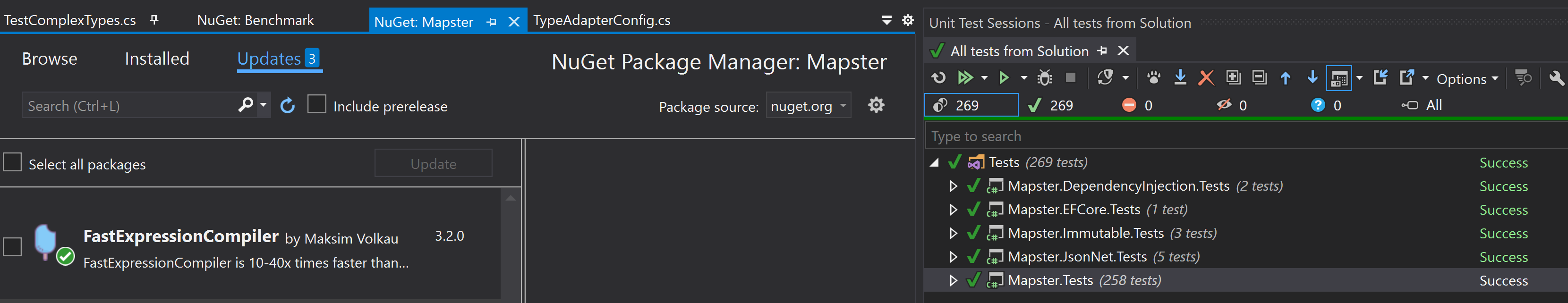Open the TypeAdapterConfig.cs tab

click(x=601, y=20)
